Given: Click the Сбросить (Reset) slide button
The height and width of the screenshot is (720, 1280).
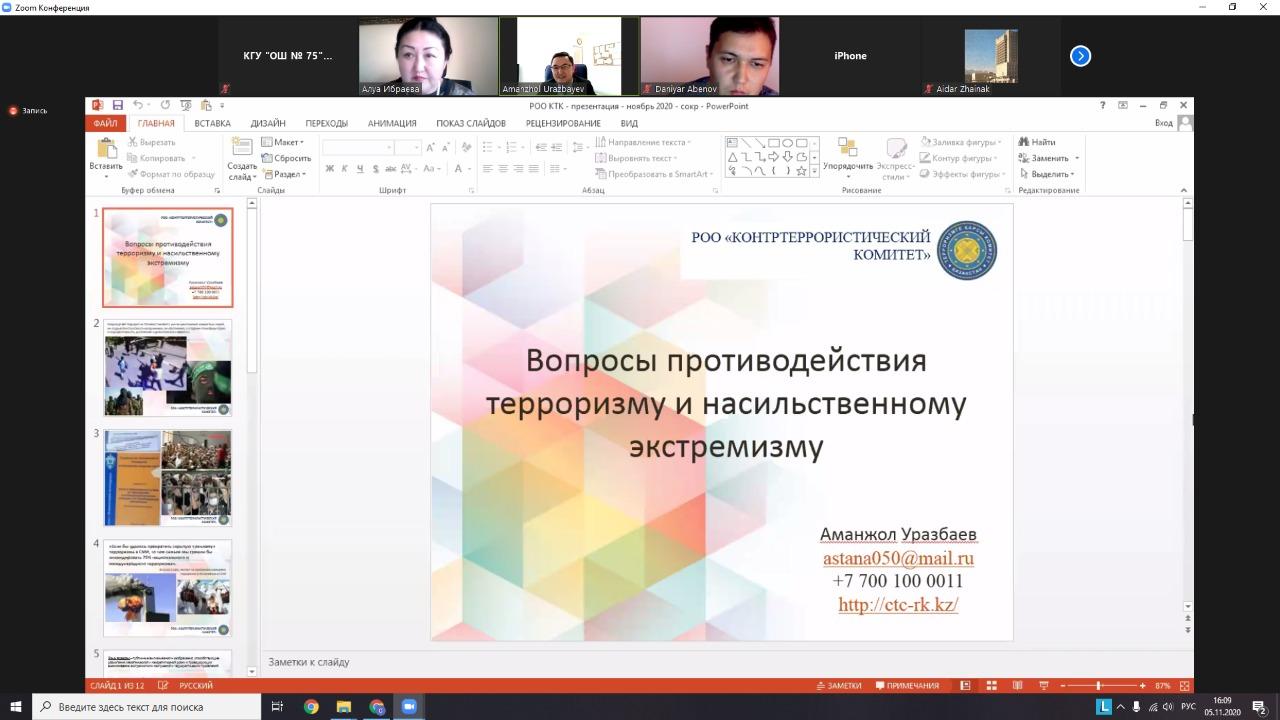Looking at the screenshot, I should [x=286, y=158].
